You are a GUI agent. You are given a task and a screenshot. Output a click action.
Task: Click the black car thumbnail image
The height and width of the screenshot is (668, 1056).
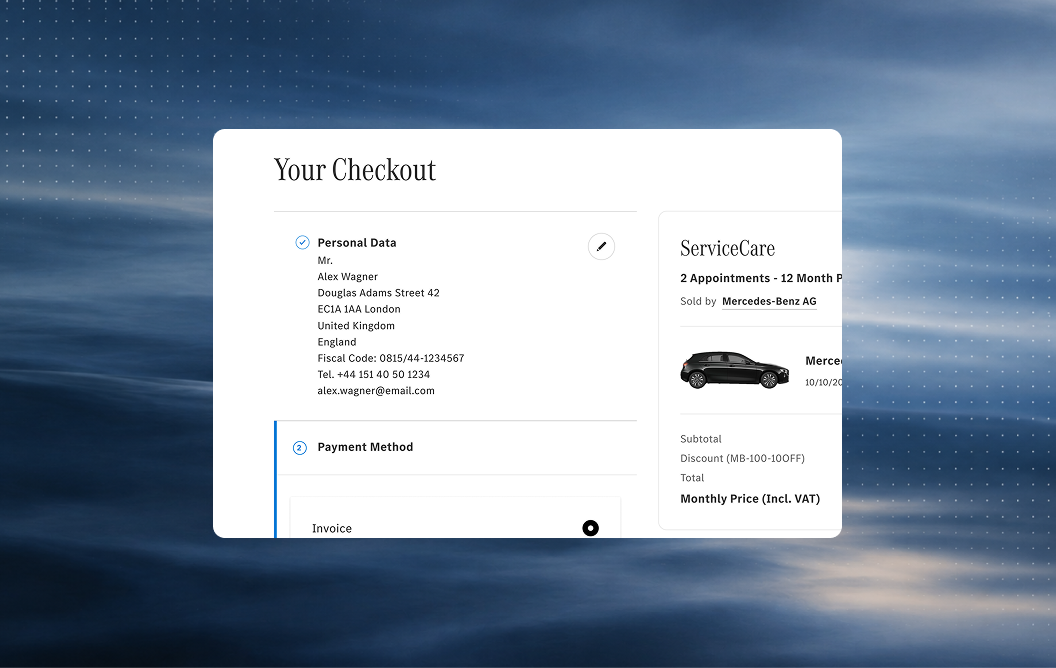pyautogui.click(x=734, y=370)
